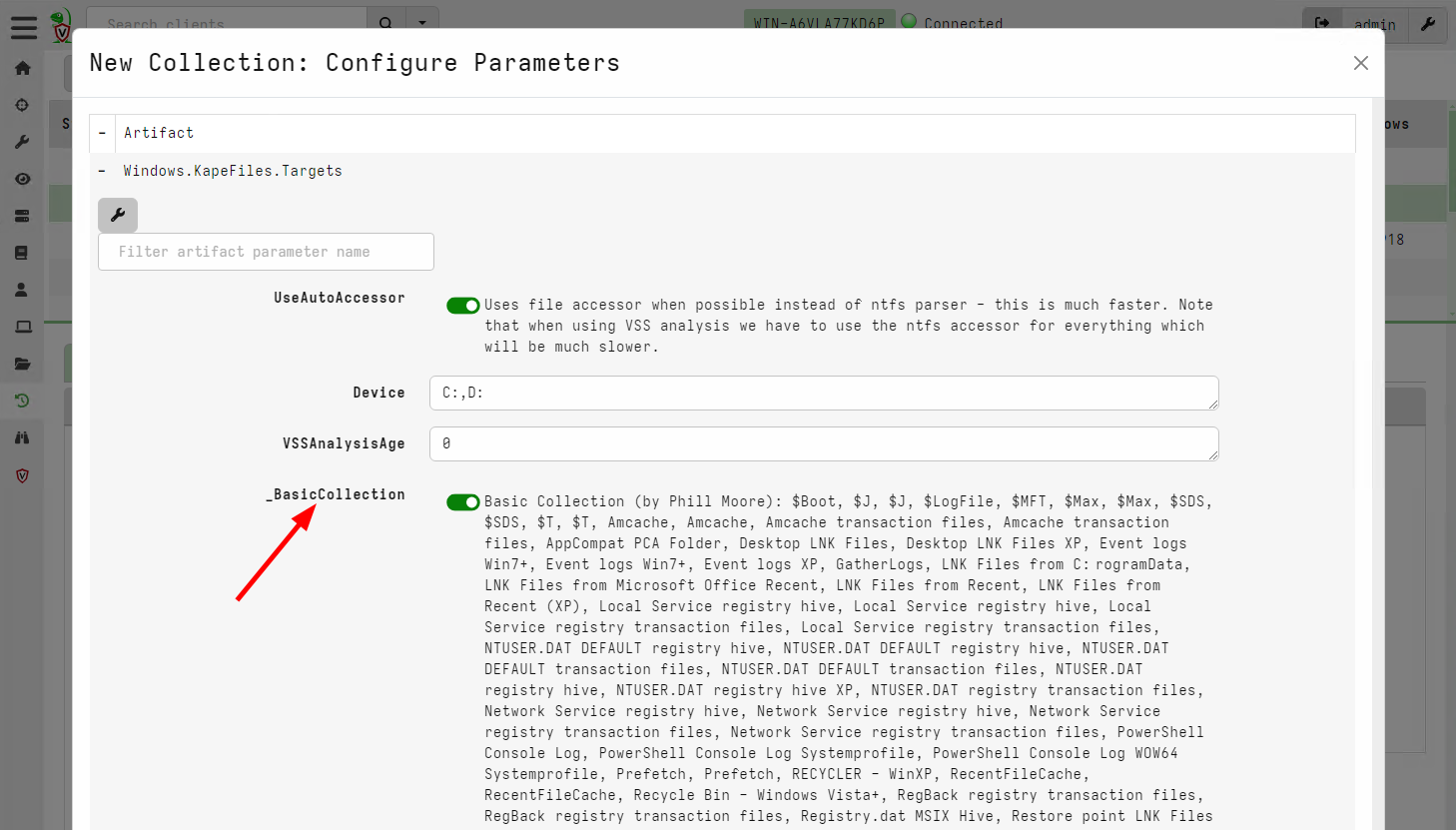The width and height of the screenshot is (1456, 830).
Task: Click the Velociraptor logo
Action: (x=61, y=25)
